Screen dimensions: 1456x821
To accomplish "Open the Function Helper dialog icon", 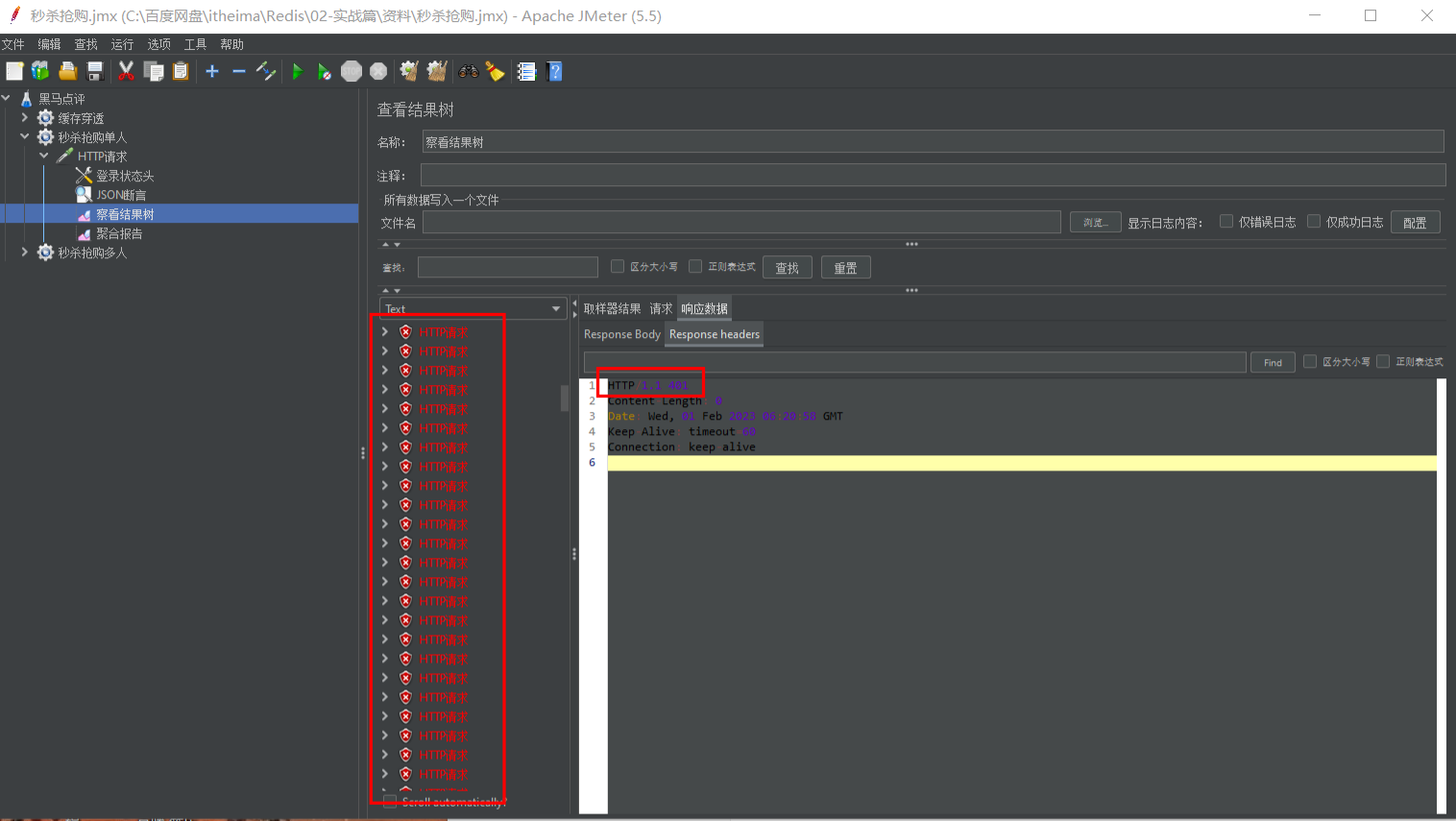I will [x=526, y=71].
